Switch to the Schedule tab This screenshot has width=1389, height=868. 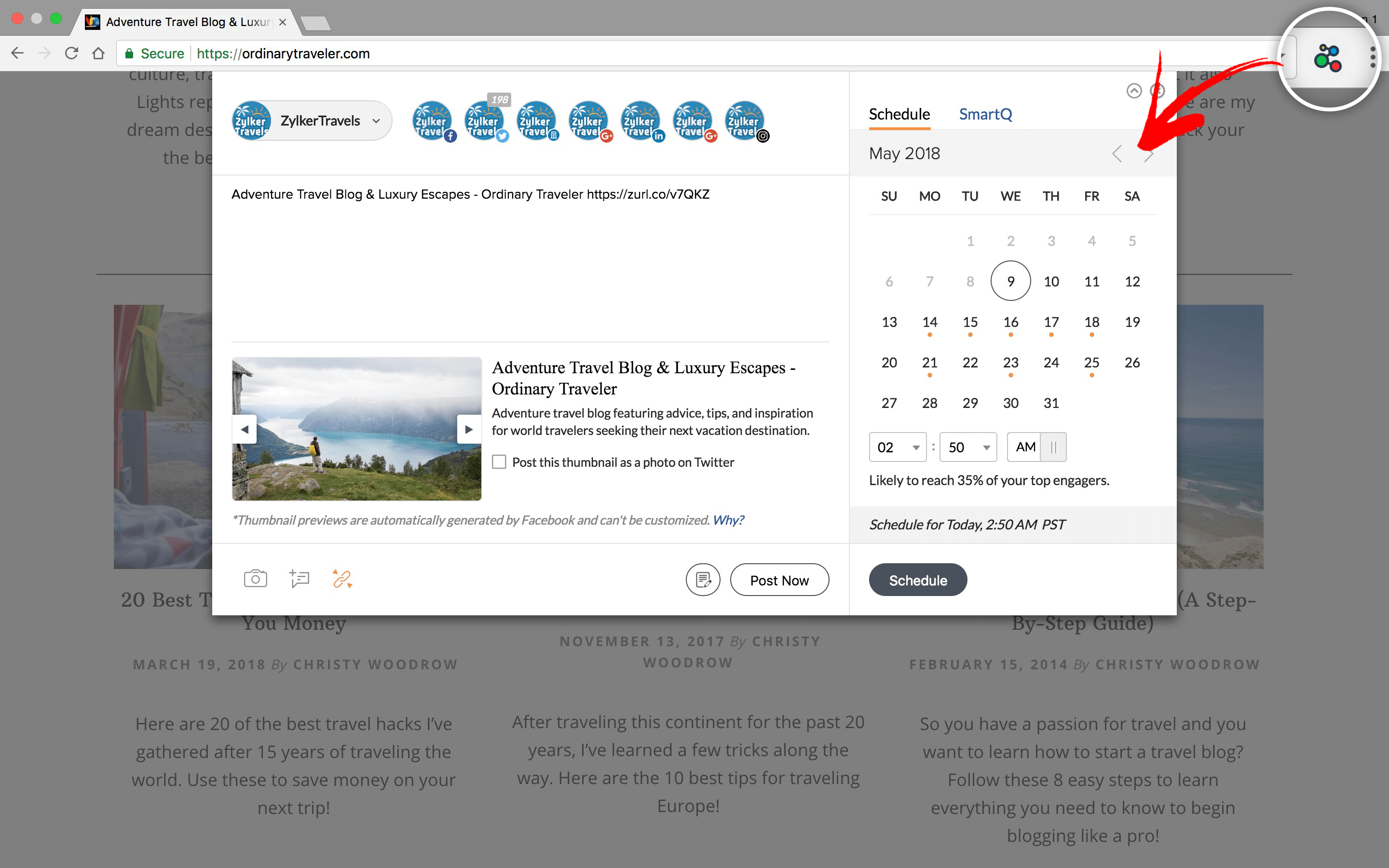pyautogui.click(x=899, y=114)
